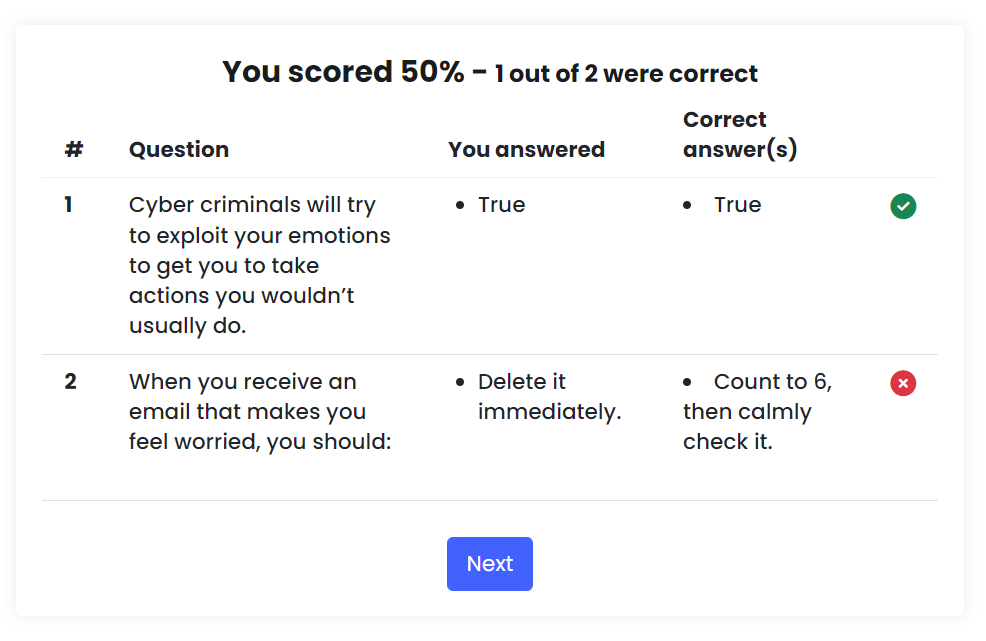
Task: Click the red cross icon for question 2
Action: [903, 383]
